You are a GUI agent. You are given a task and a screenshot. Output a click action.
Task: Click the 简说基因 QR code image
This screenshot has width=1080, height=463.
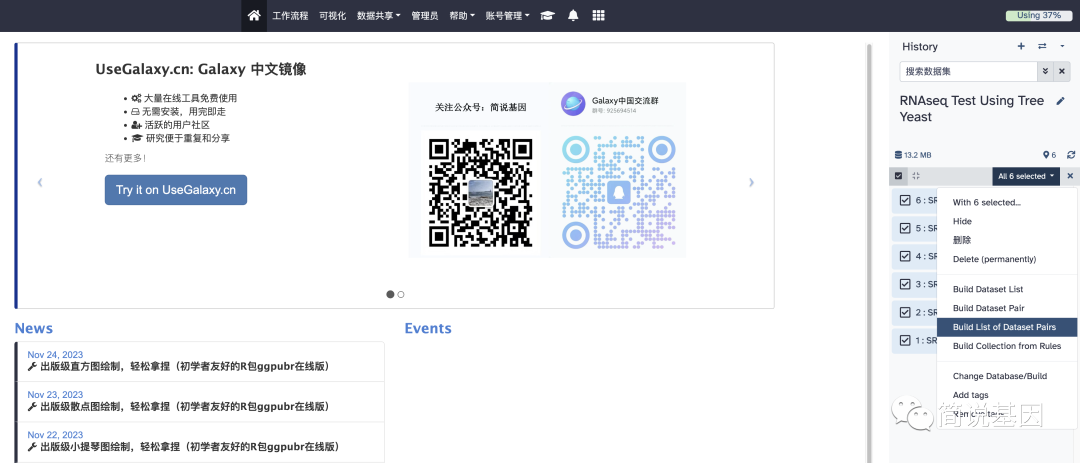(x=480, y=192)
